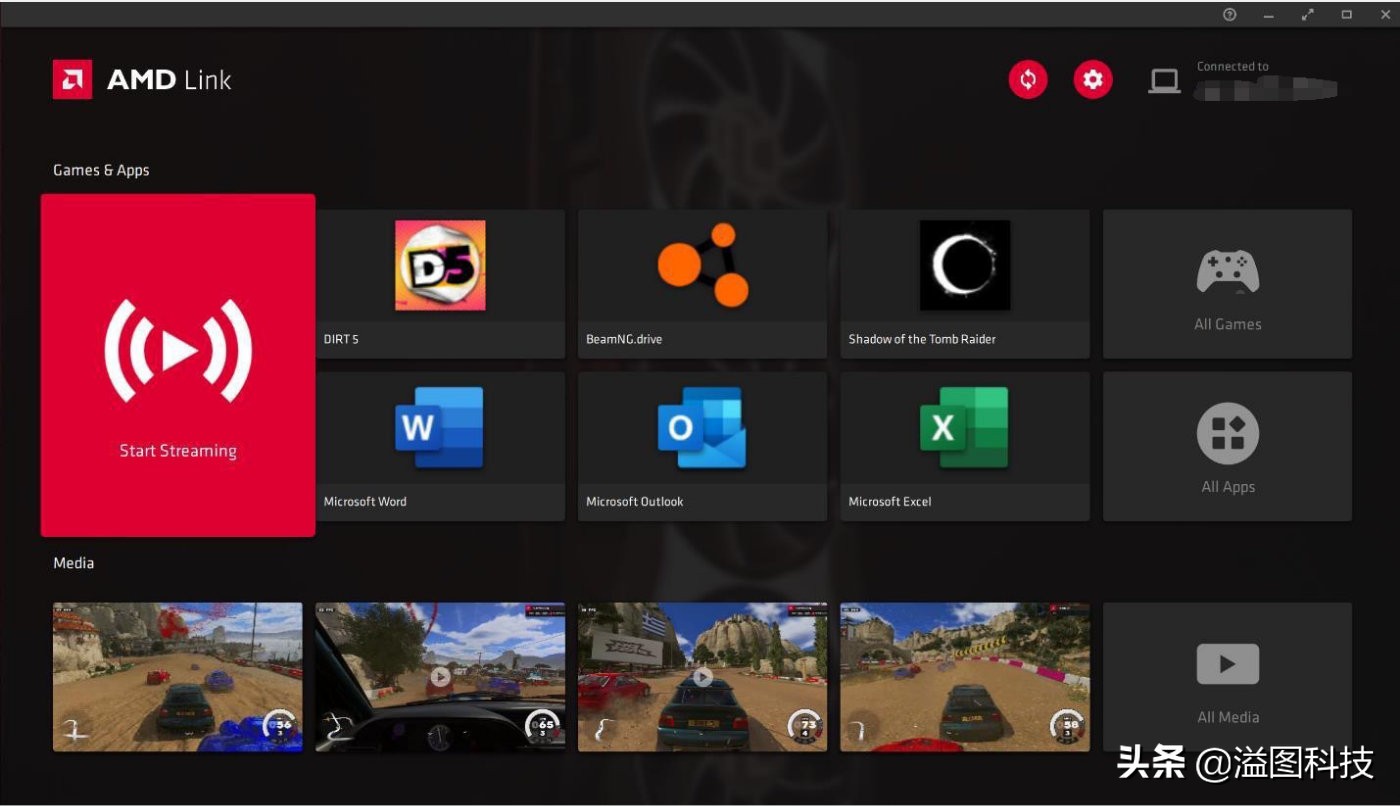Click the "Media" section heading

(x=73, y=563)
